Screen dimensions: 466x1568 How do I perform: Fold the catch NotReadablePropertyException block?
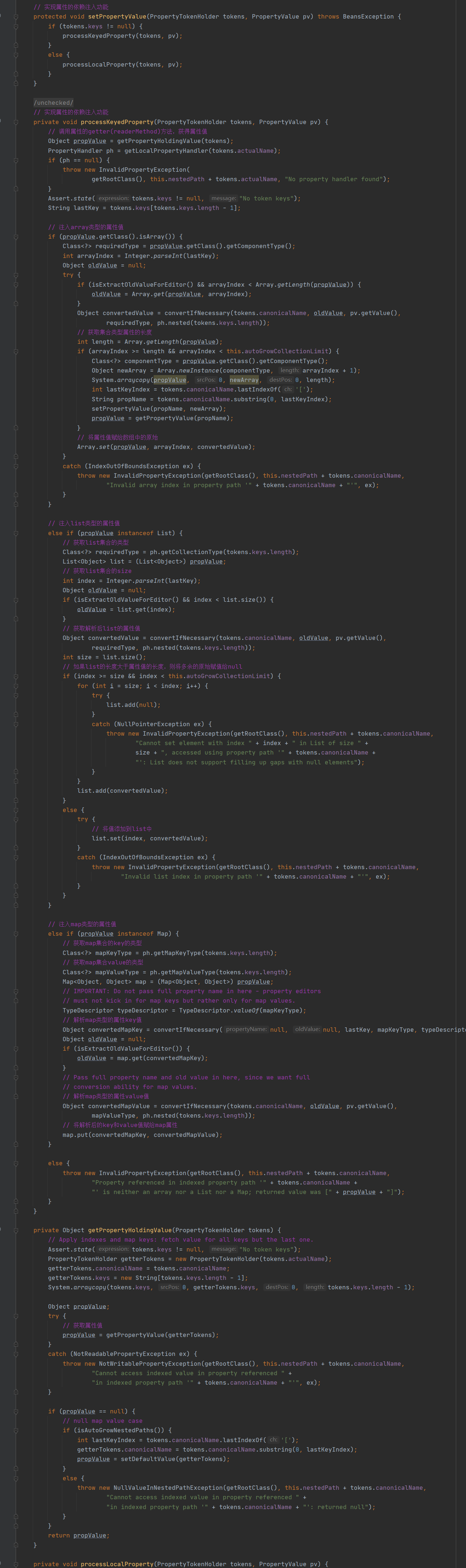pos(16,1354)
